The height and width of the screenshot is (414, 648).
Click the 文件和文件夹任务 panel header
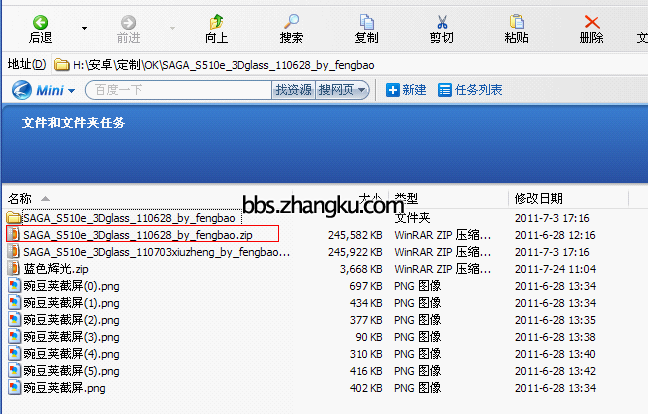point(73,123)
